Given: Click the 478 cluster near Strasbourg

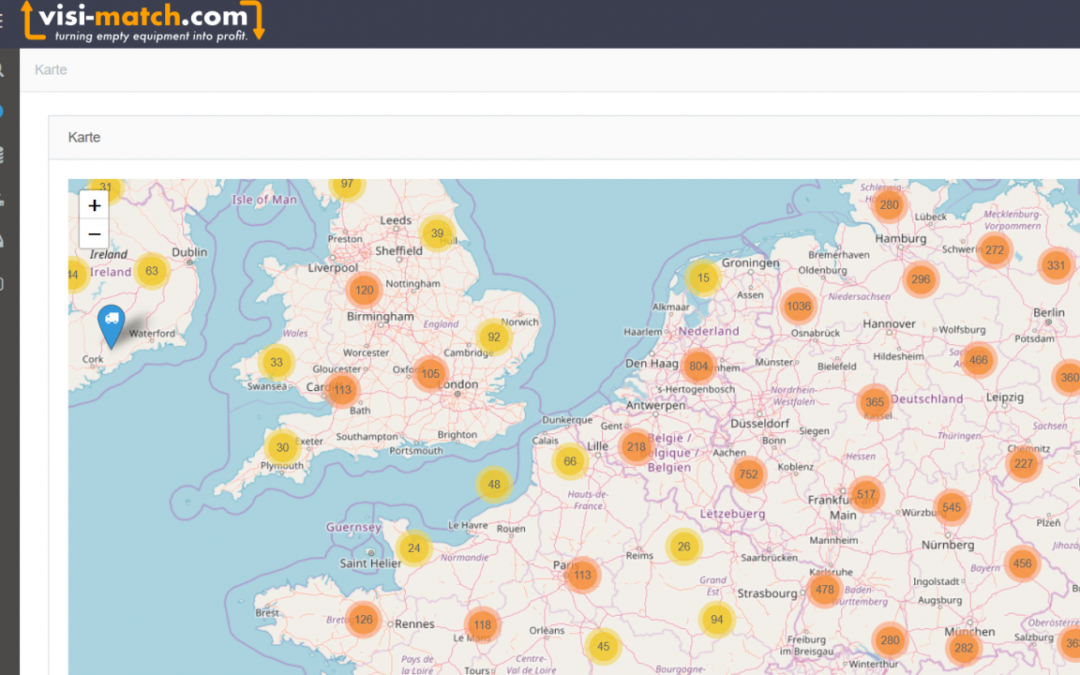Looking at the screenshot, I should point(824,590).
